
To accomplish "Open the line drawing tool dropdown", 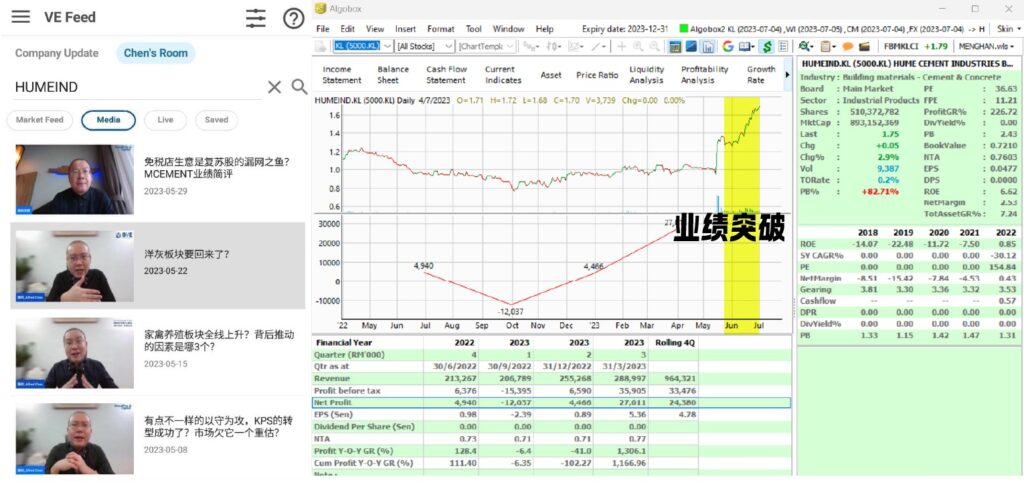I will [x=598, y=46].
